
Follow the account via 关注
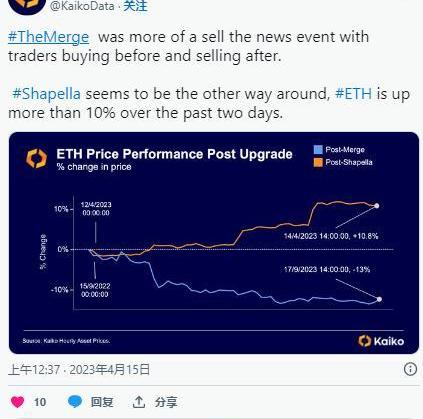(x=135, y=6)
